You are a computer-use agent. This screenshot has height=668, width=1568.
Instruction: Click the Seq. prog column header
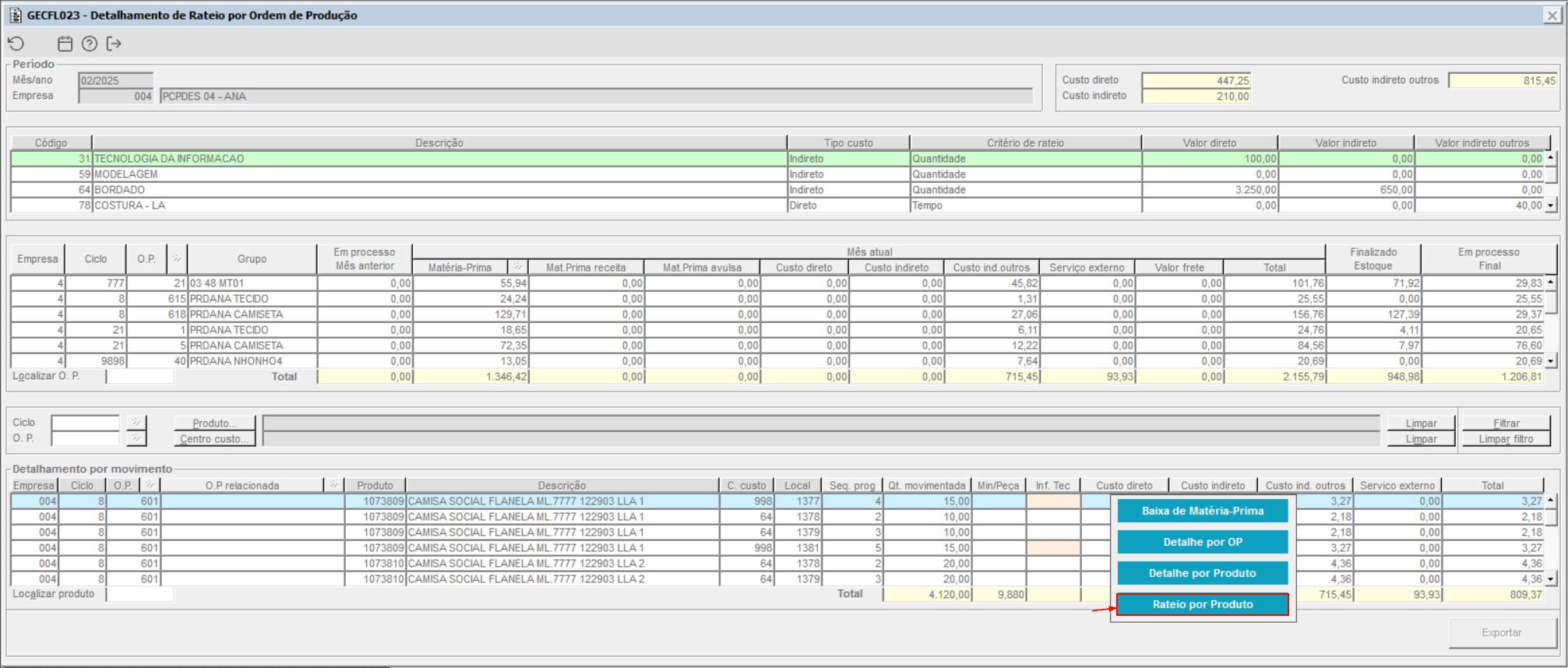tap(852, 485)
